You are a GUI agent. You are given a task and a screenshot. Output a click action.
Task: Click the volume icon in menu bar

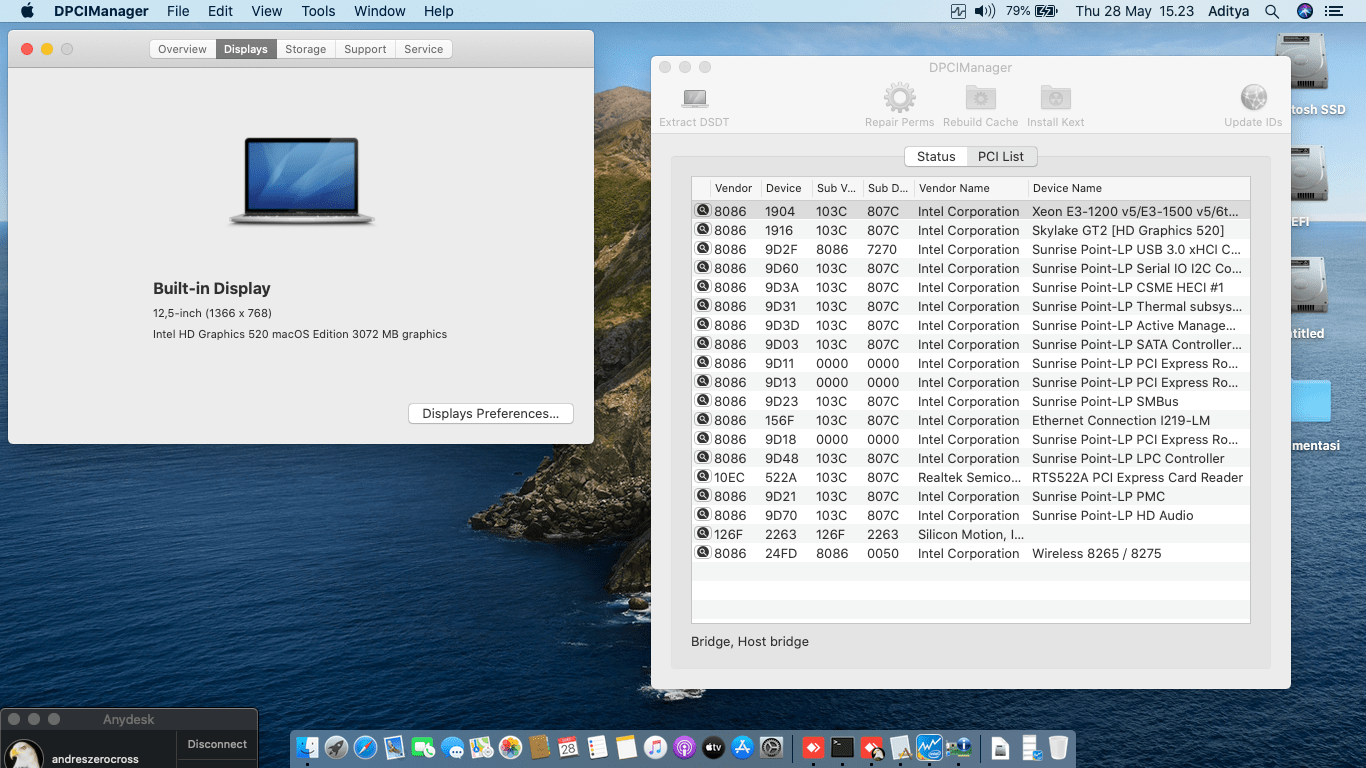(985, 11)
